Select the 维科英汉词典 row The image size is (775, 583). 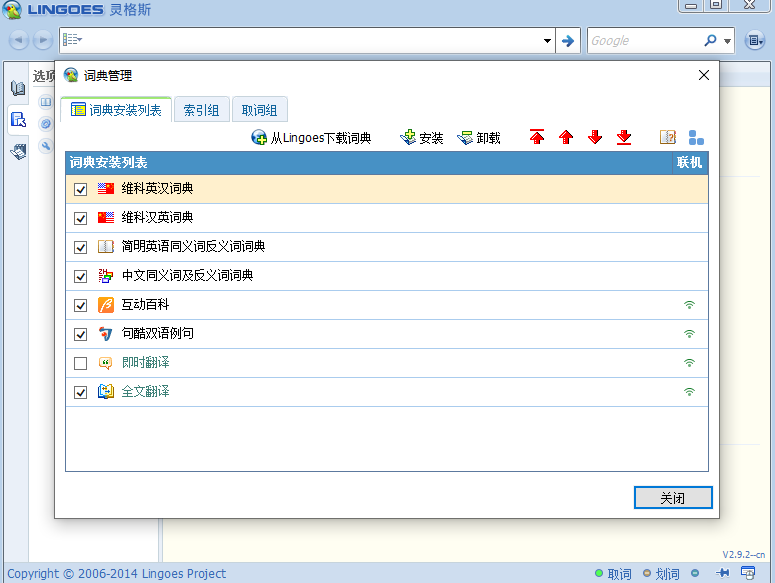(x=387, y=189)
